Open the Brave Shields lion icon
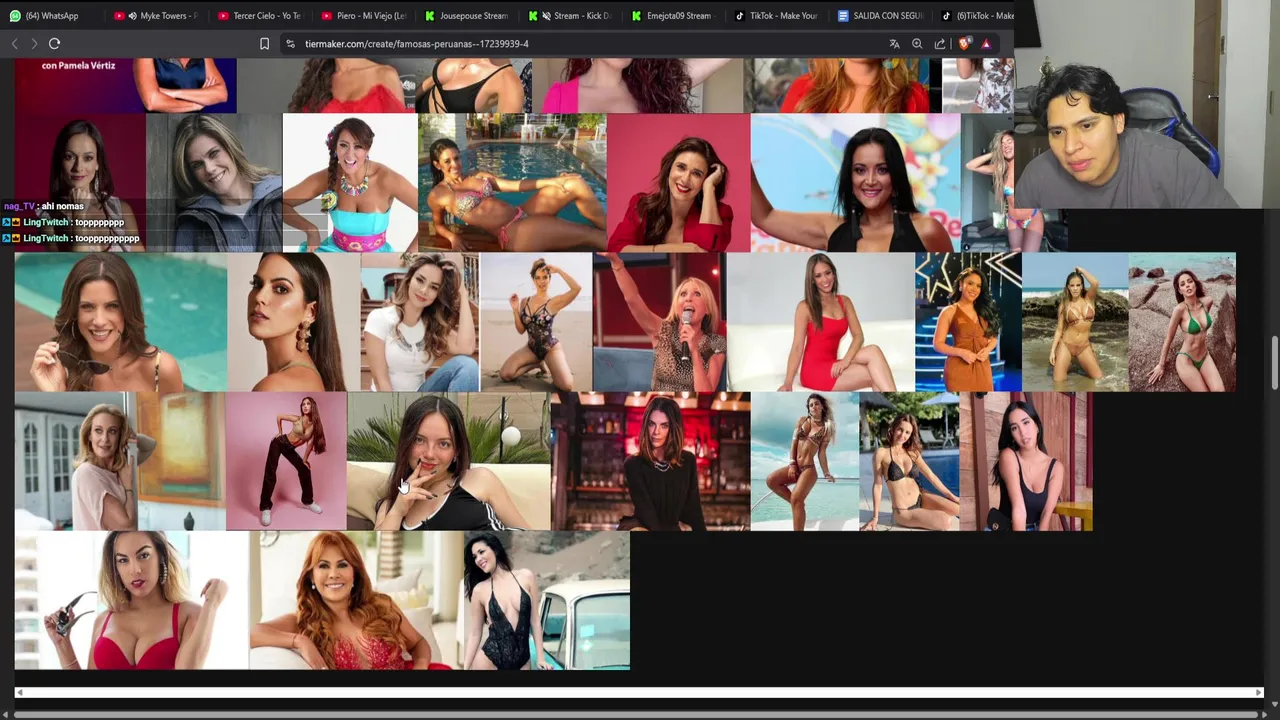 [x=964, y=44]
